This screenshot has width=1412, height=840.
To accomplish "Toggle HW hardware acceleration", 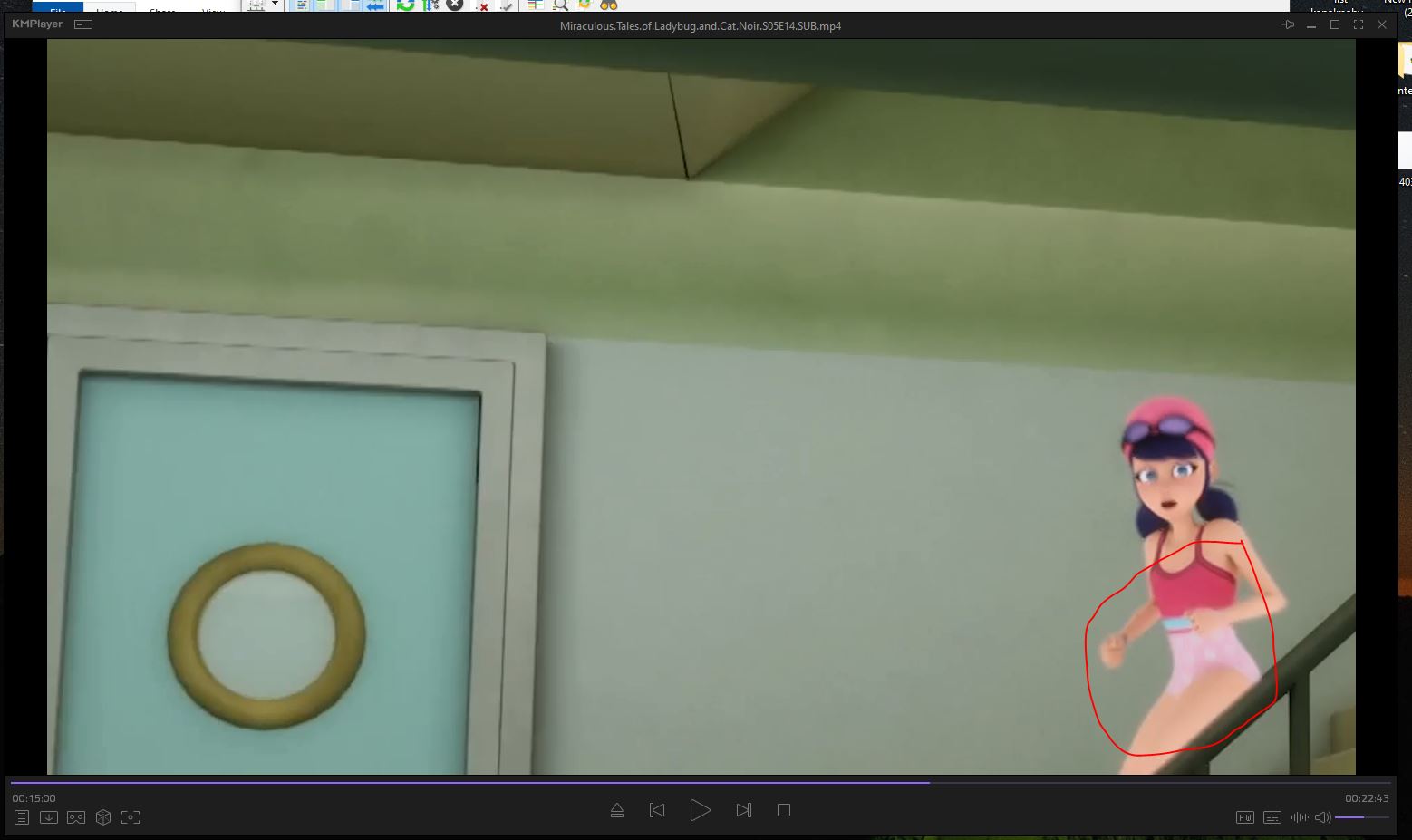I will tap(1245, 817).
